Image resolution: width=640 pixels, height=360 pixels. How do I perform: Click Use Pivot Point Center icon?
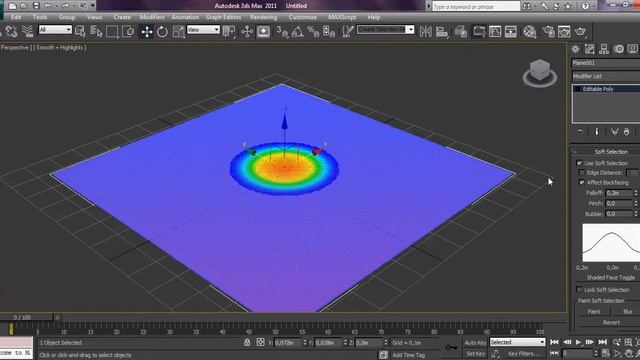229,31
